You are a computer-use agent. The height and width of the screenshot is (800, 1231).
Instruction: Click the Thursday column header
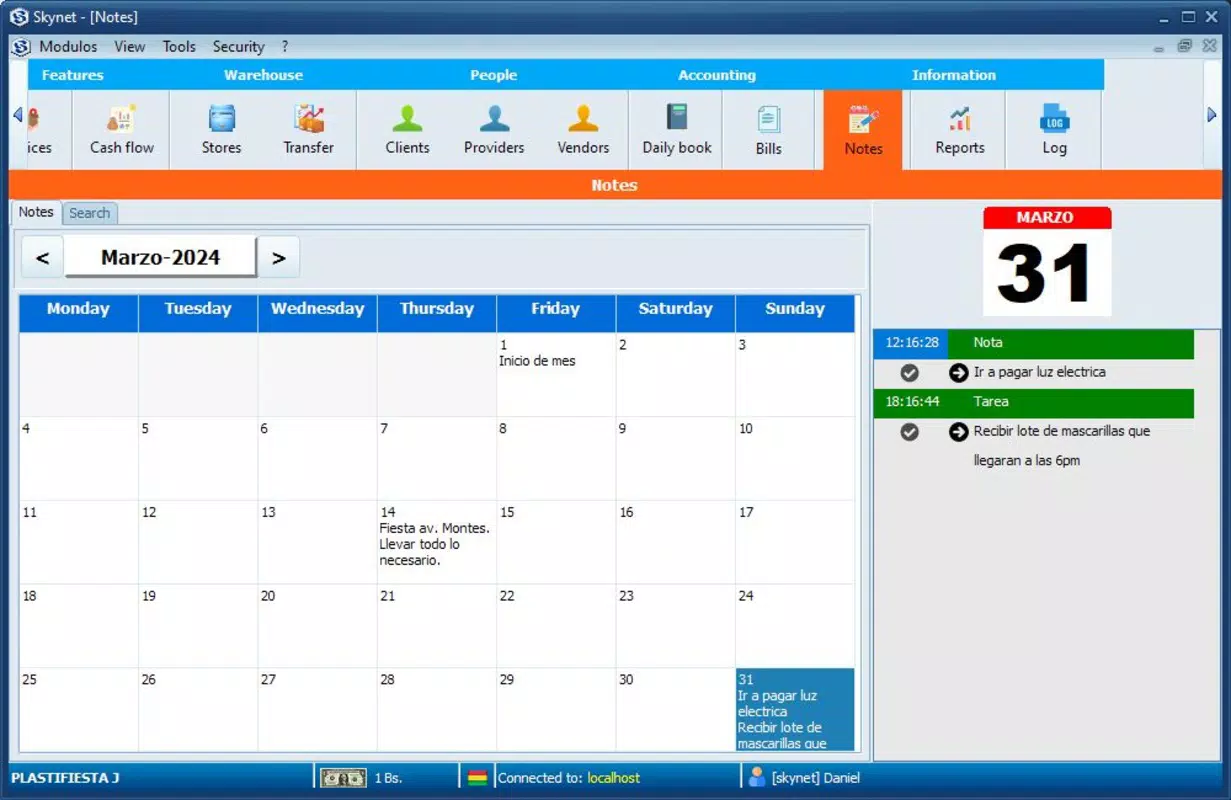point(437,313)
